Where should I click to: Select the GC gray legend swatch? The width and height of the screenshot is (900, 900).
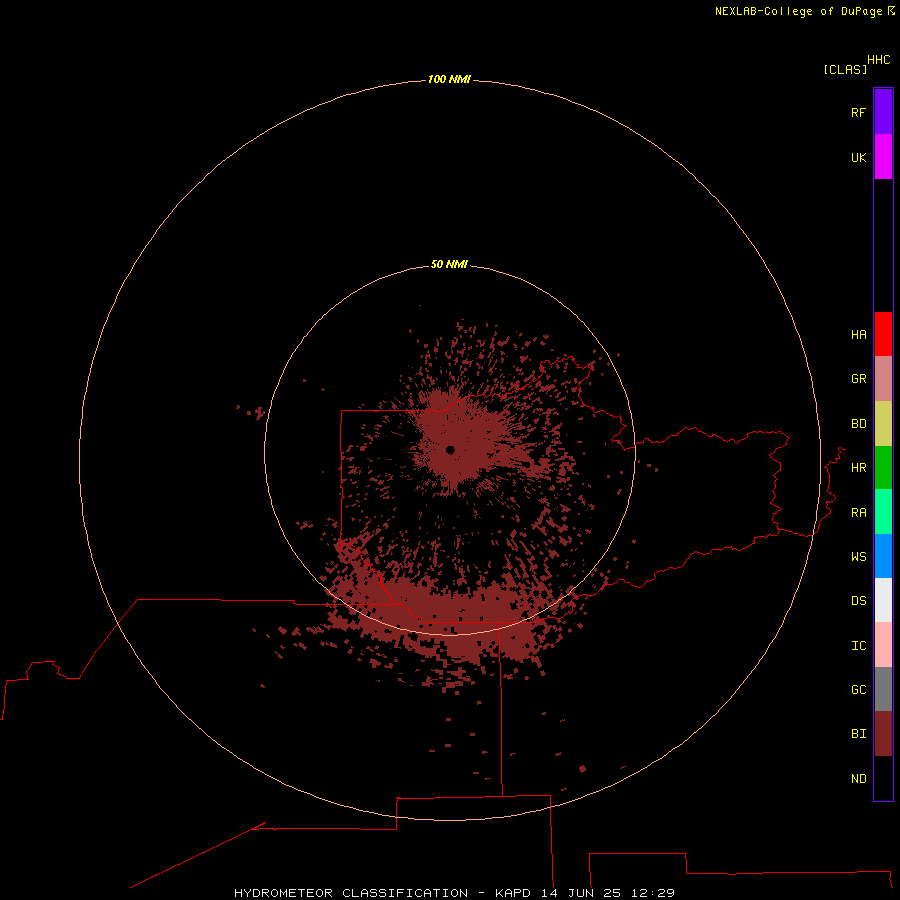pyautogui.click(x=883, y=689)
